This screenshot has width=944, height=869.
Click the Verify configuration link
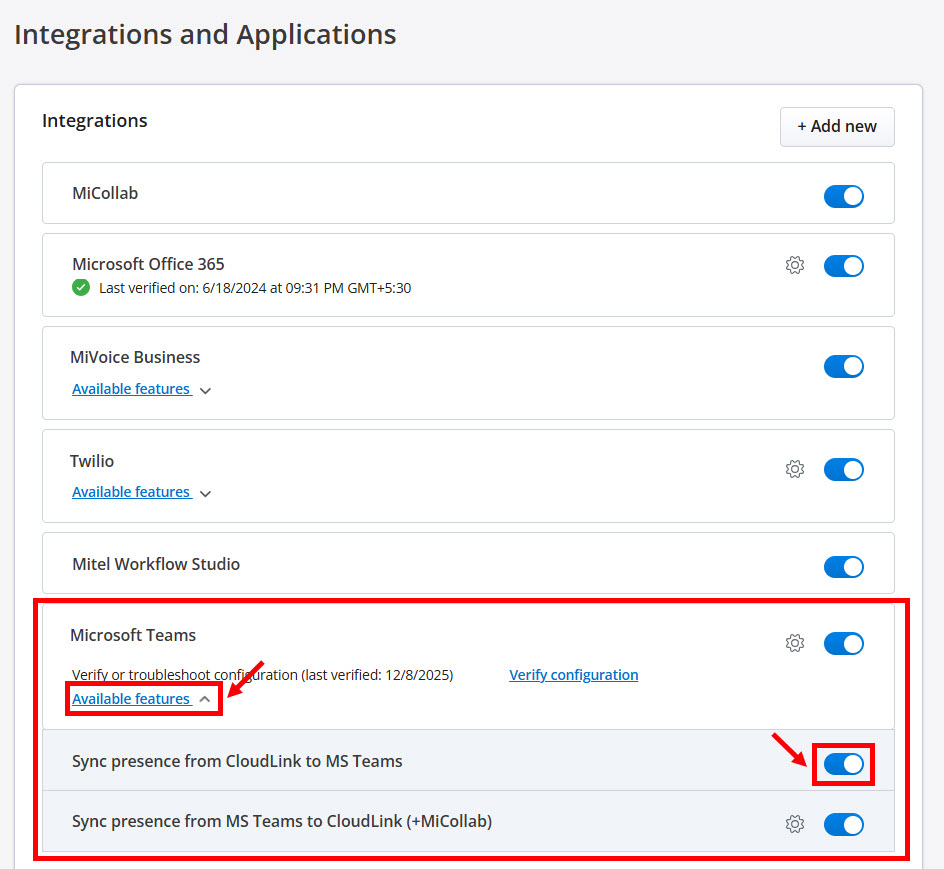coord(573,675)
